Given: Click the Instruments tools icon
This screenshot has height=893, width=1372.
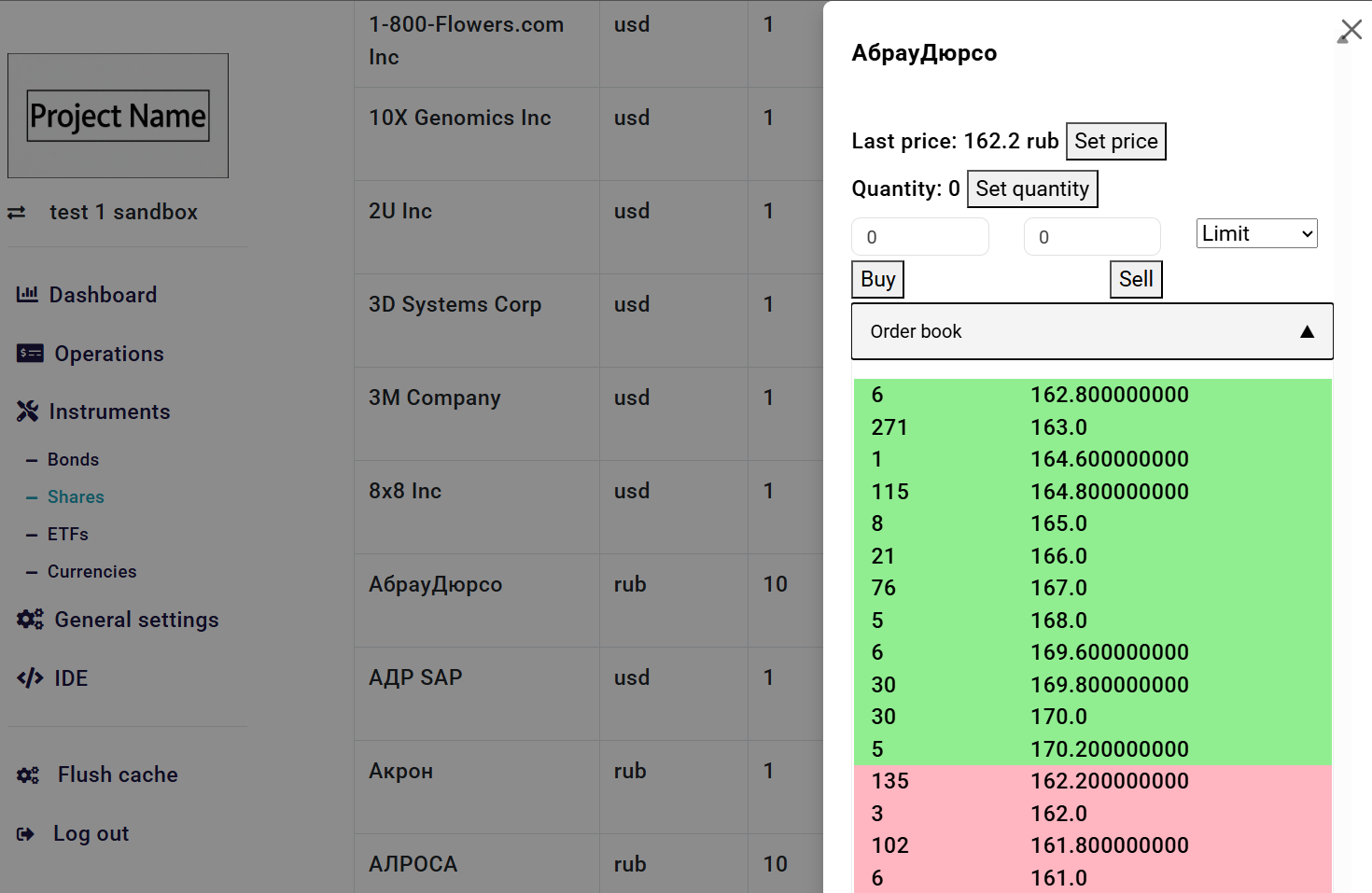Looking at the screenshot, I should pyautogui.click(x=27, y=412).
